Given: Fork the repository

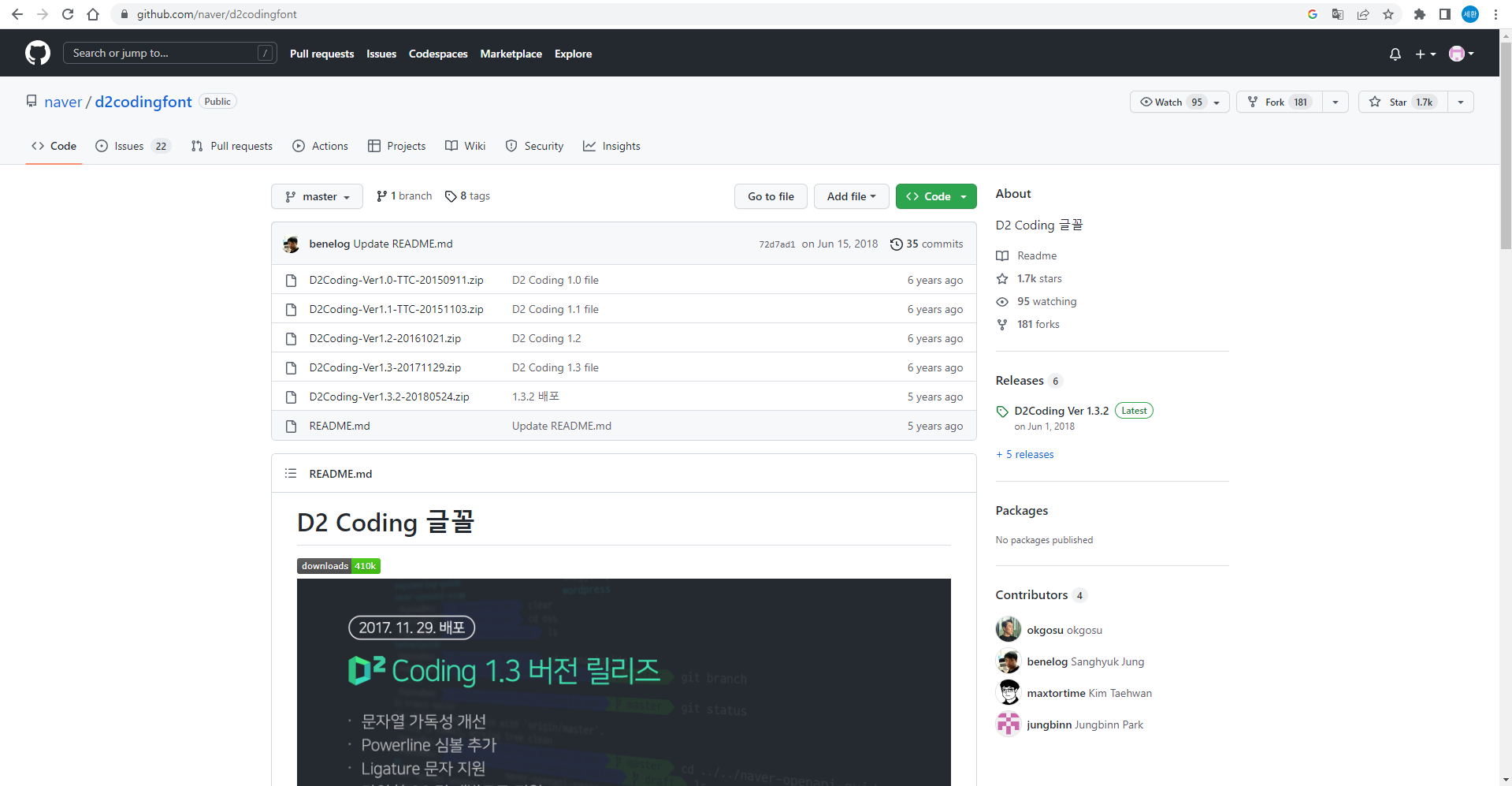Looking at the screenshot, I should 1280,102.
